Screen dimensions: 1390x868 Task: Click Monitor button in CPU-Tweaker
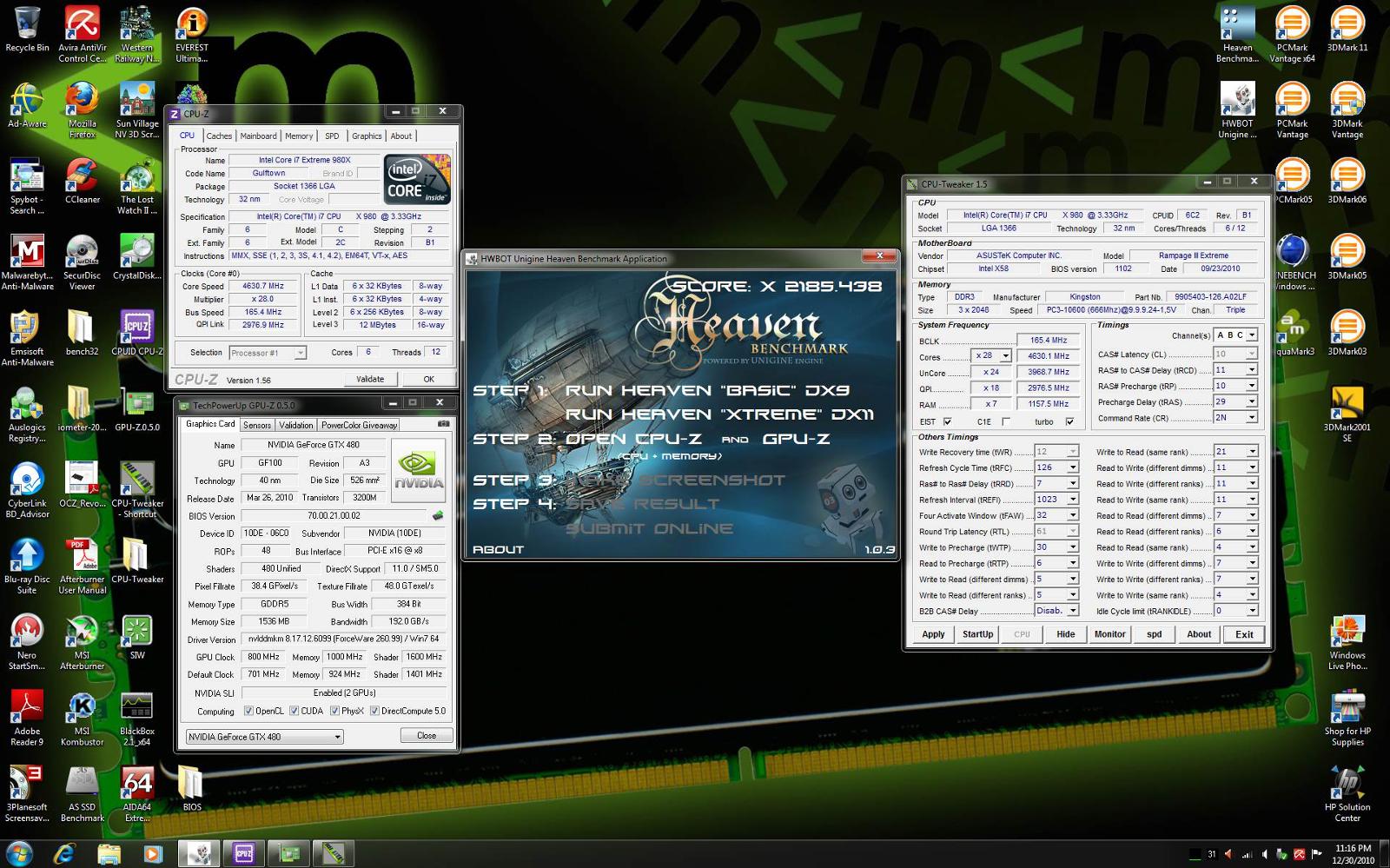point(1109,634)
